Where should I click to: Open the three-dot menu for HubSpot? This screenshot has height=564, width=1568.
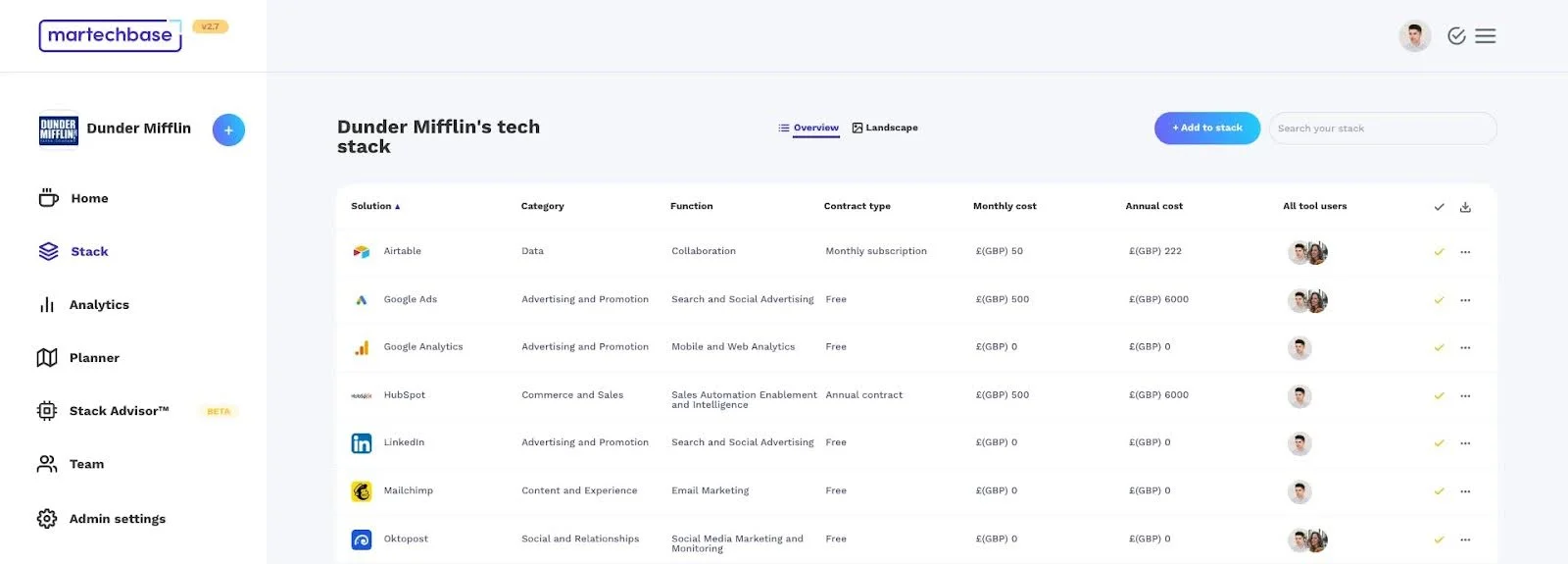[1465, 396]
